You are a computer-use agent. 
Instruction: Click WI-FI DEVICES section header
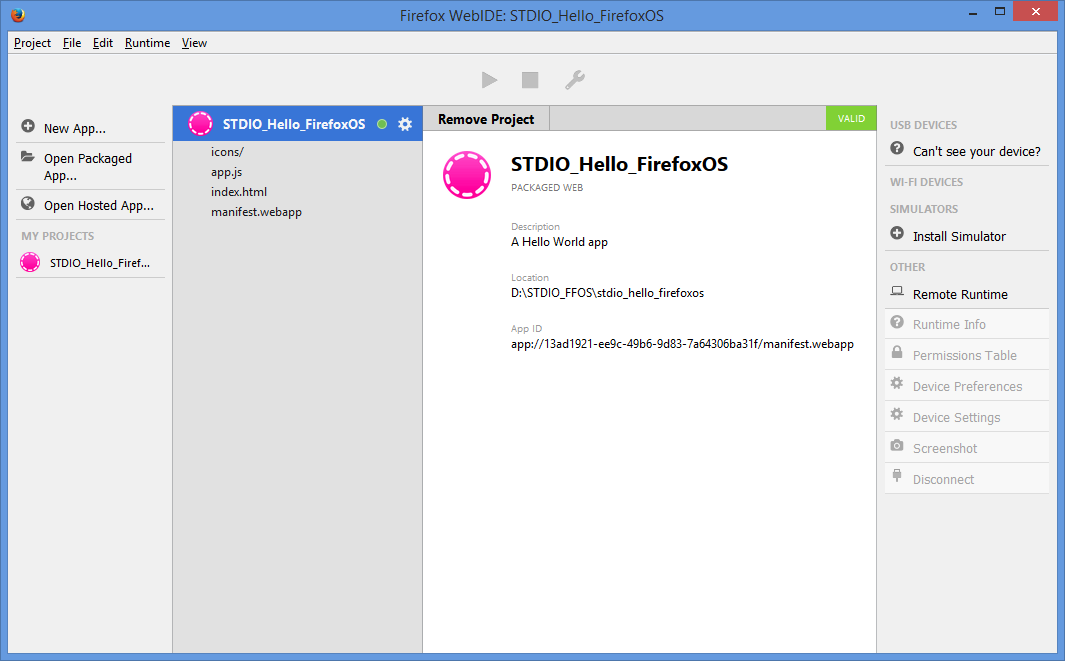coord(926,182)
